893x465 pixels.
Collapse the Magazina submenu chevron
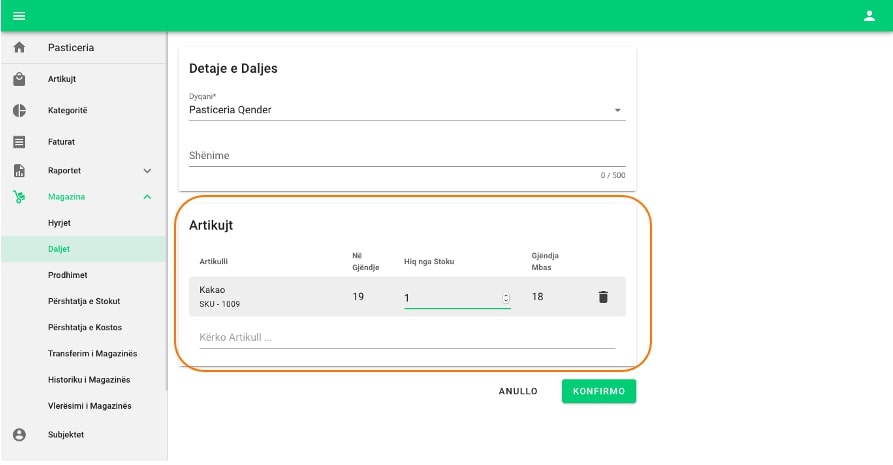point(147,197)
